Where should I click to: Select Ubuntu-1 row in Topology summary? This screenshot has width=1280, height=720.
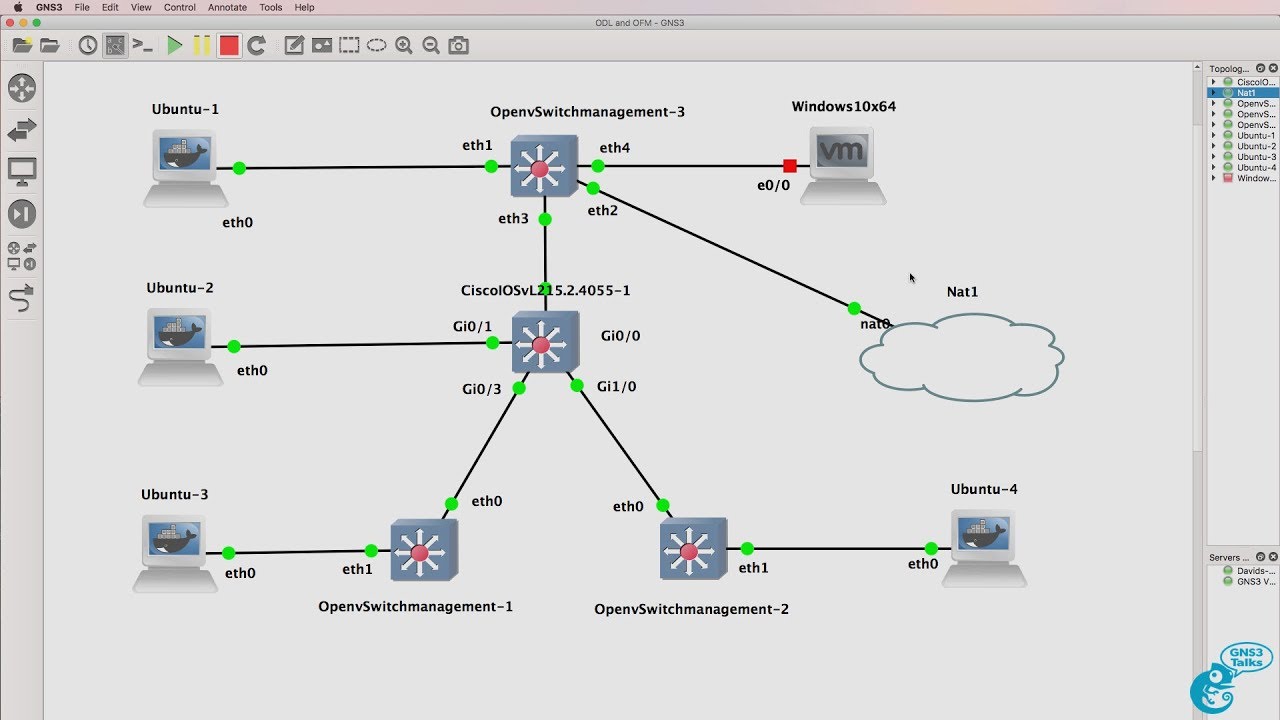coord(1243,135)
